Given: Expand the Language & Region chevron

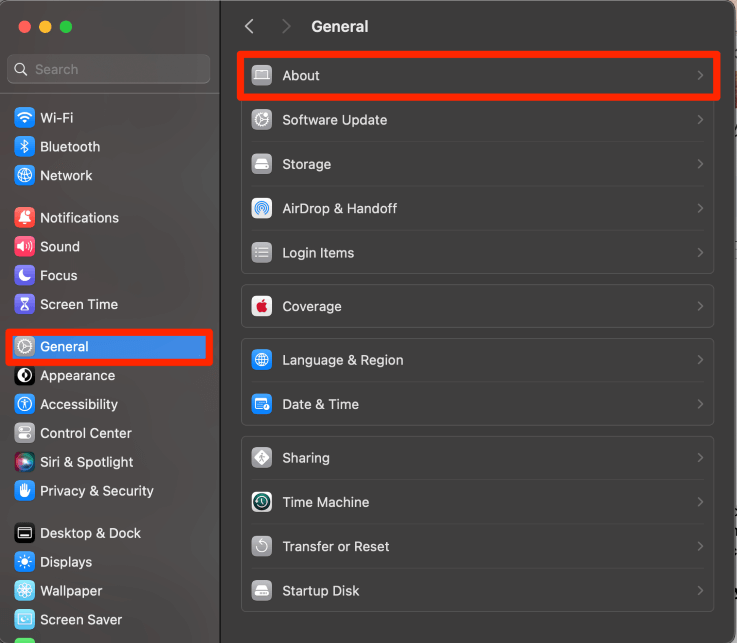Looking at the screenshot, I should [x=700, y=360].
